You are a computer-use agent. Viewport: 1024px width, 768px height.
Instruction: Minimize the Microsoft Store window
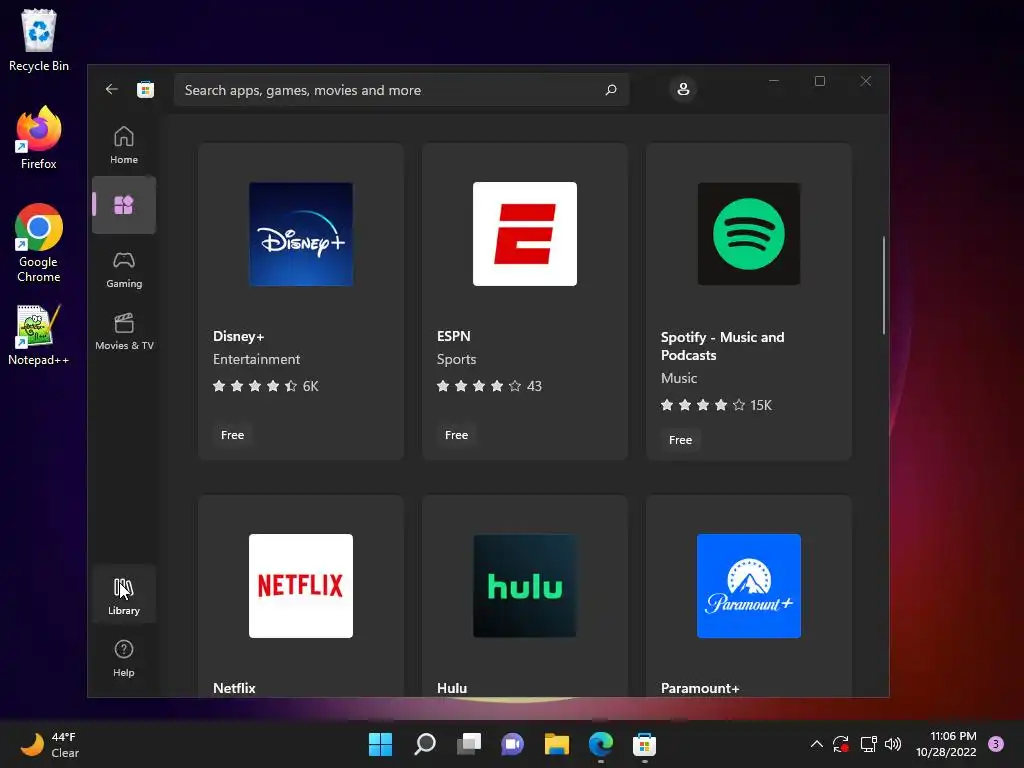[x=774, y=81]
